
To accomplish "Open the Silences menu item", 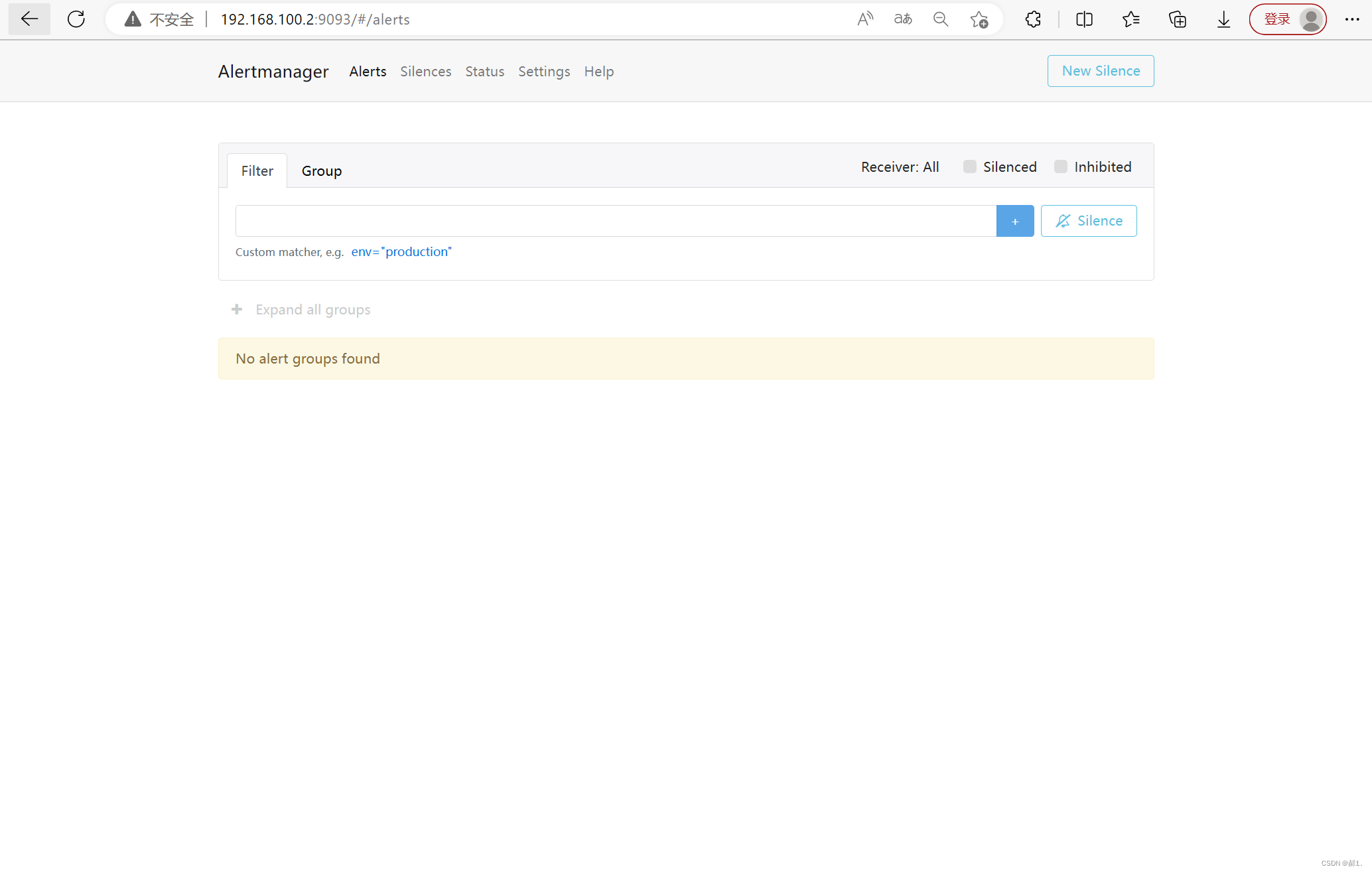I will coord(425,71).
